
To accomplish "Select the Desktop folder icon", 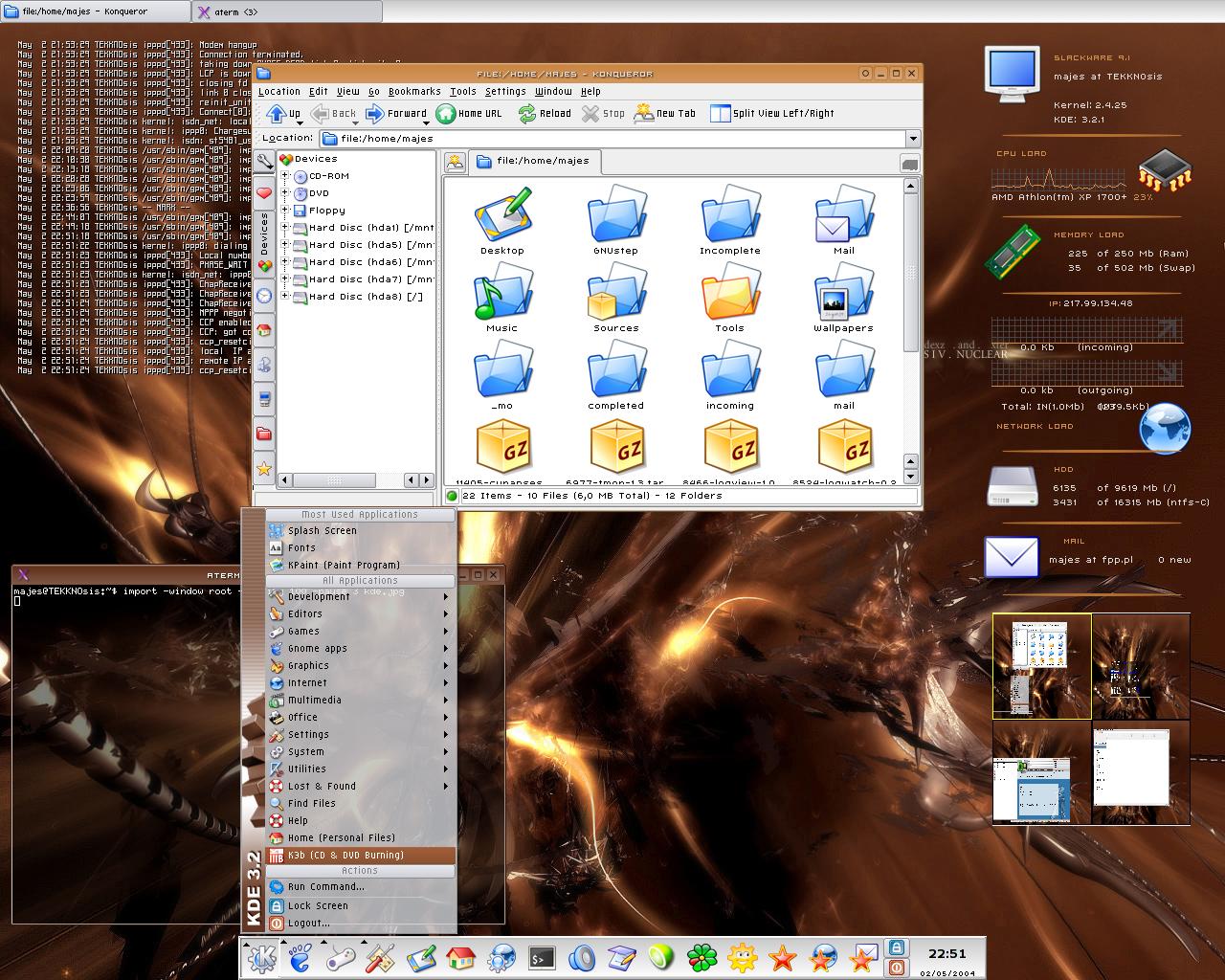I will 501,222.
